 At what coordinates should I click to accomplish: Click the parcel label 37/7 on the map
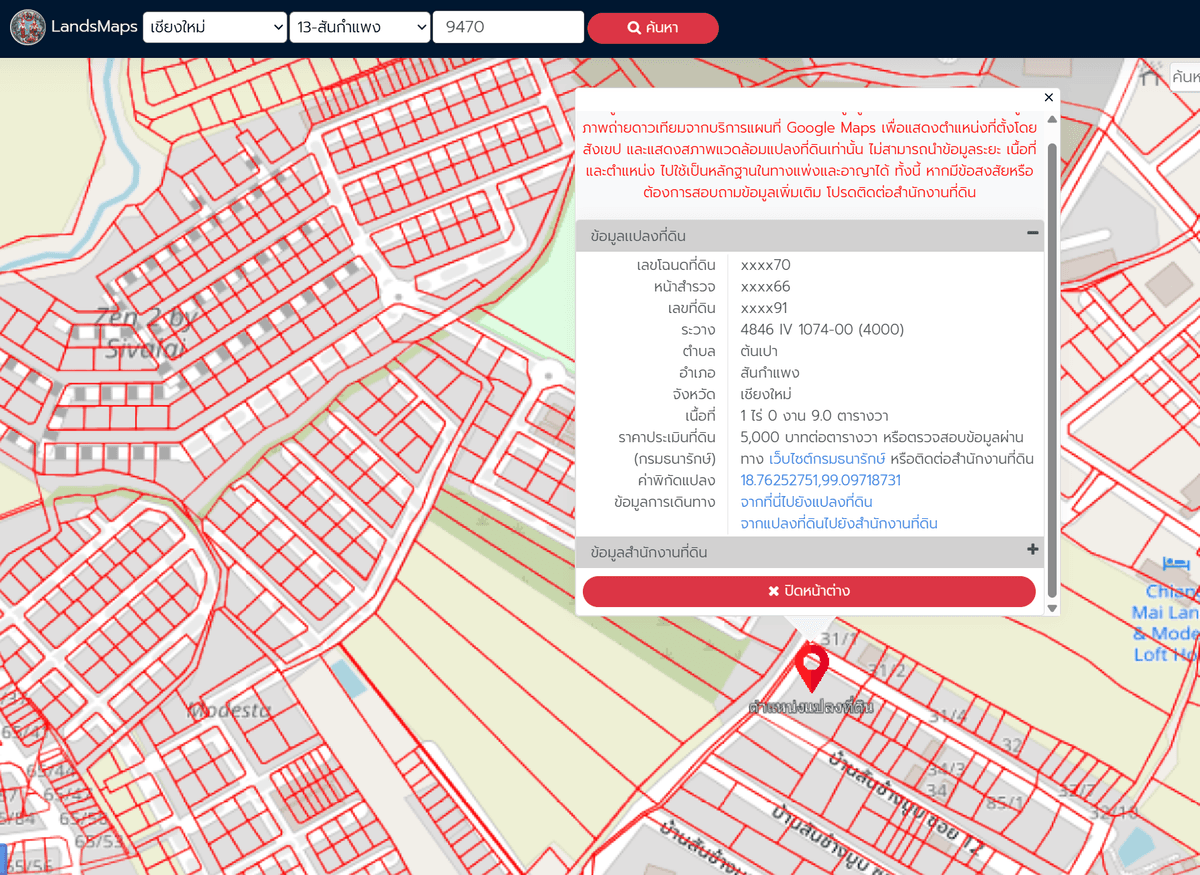(x=1077, y=790)
